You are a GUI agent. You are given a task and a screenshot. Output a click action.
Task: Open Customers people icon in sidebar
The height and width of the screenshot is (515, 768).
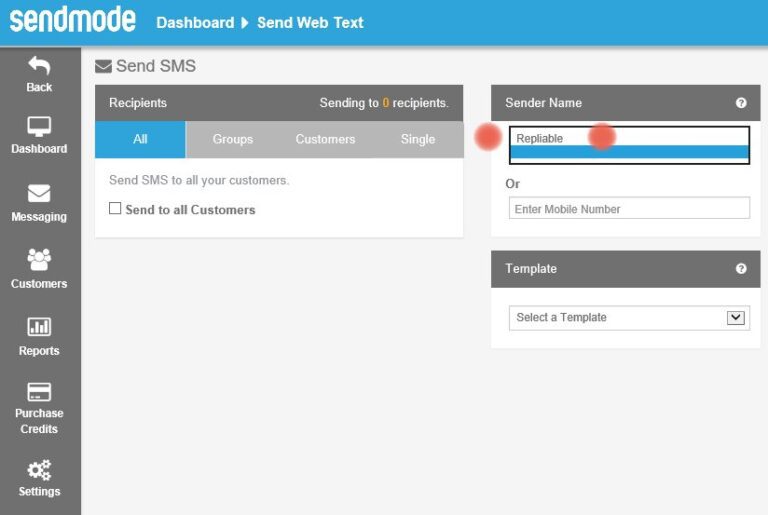pyautogui.click(x=39, y=259)
